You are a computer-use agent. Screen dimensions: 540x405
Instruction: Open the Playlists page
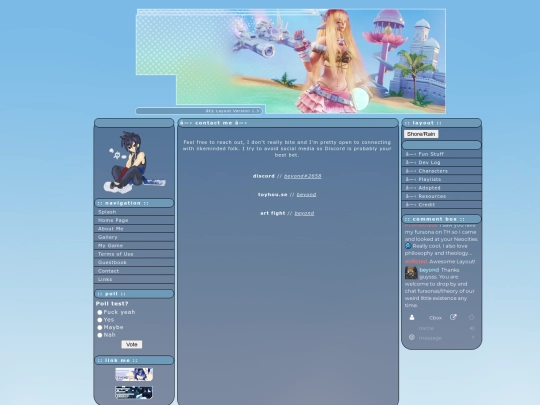[442, 179]
